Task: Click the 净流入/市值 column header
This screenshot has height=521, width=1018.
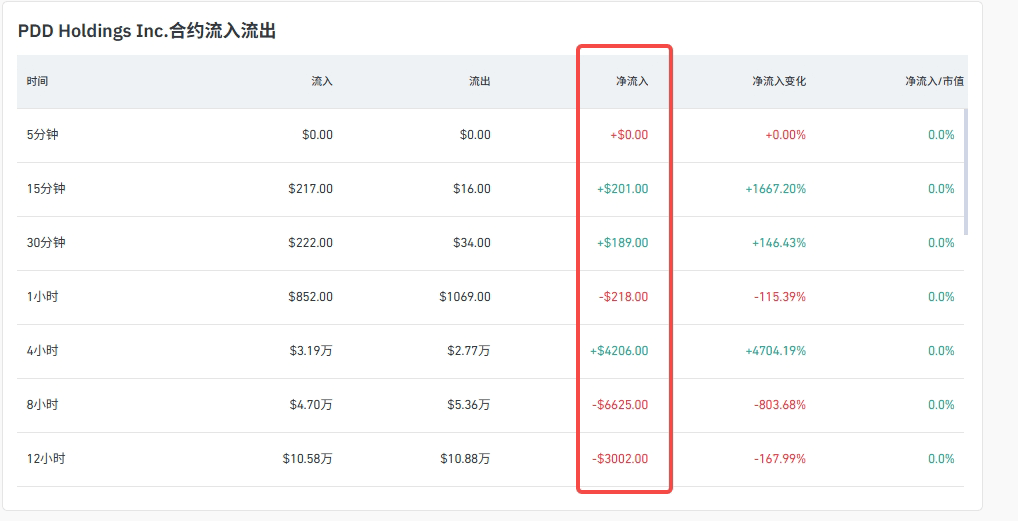Action: tap(935, 81)
